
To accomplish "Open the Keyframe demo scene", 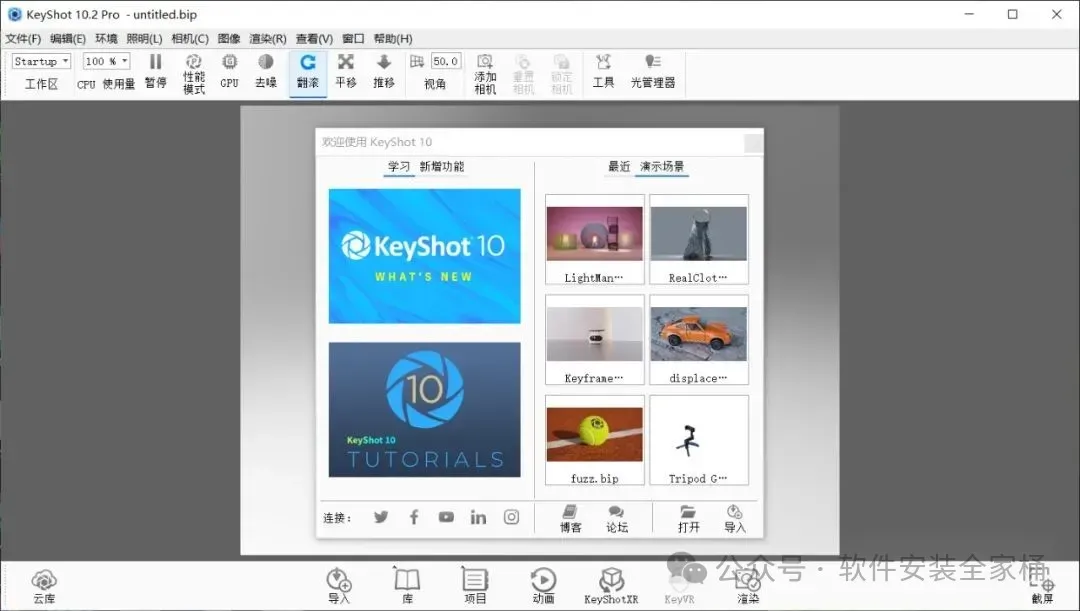I will [594, 340].
